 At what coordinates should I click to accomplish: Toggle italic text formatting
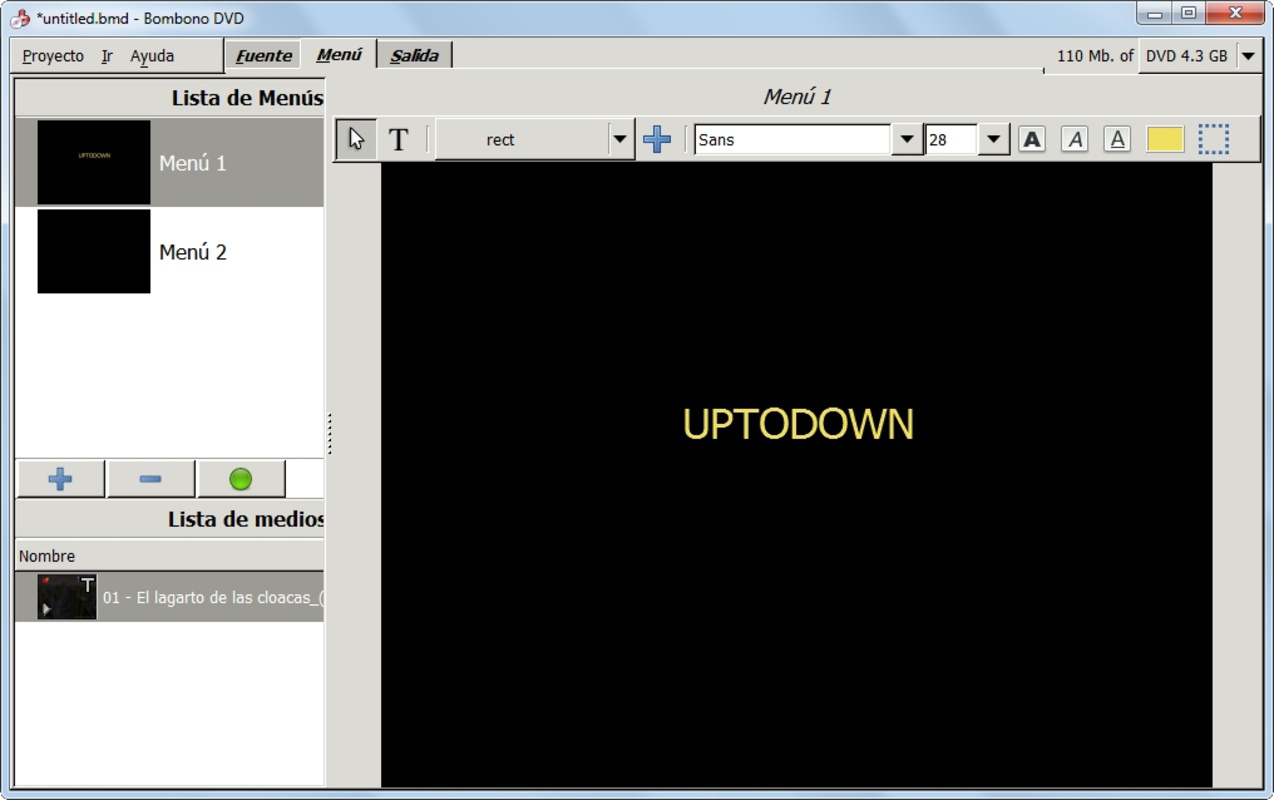click(1075, 139)
